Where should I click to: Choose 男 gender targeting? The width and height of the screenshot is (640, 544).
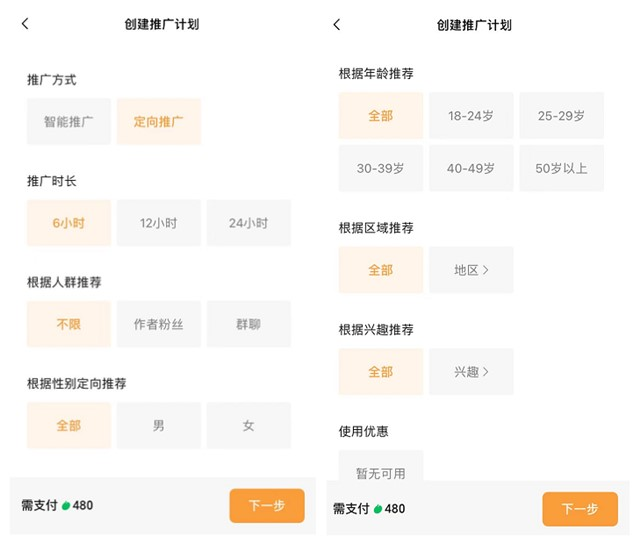click(x=158, y=425)
